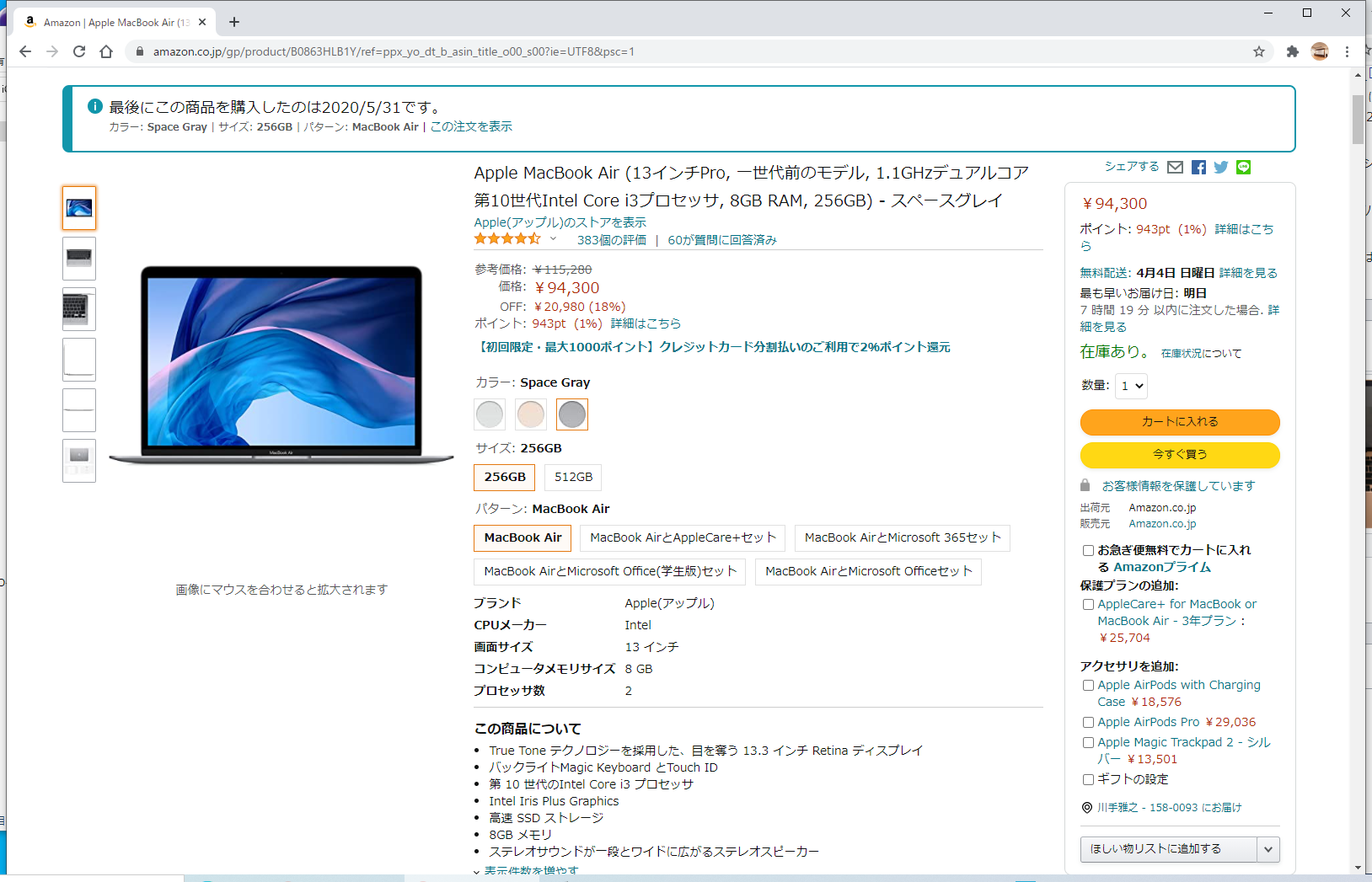Click the keyboard thumbnail in image sidebar
Viewport: 1372px width, 882px height.
[x=78, y=309]
